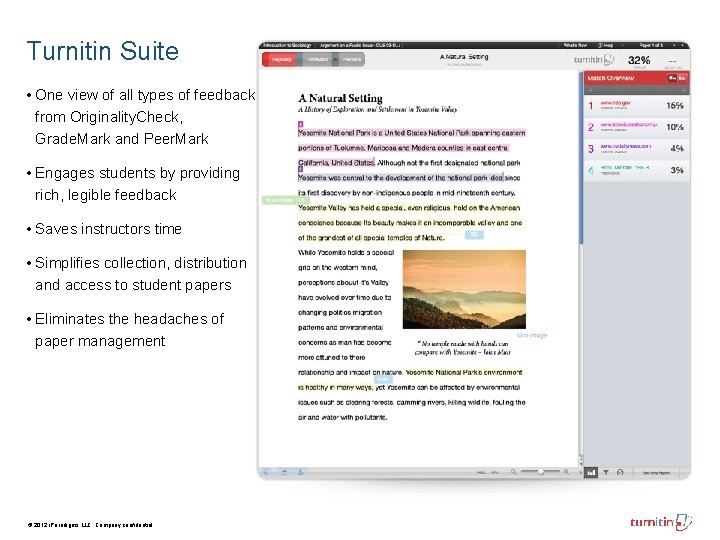Click the 'Saves instructors time' bullet
The image size is (720, 540).
[x=108, y=229]
